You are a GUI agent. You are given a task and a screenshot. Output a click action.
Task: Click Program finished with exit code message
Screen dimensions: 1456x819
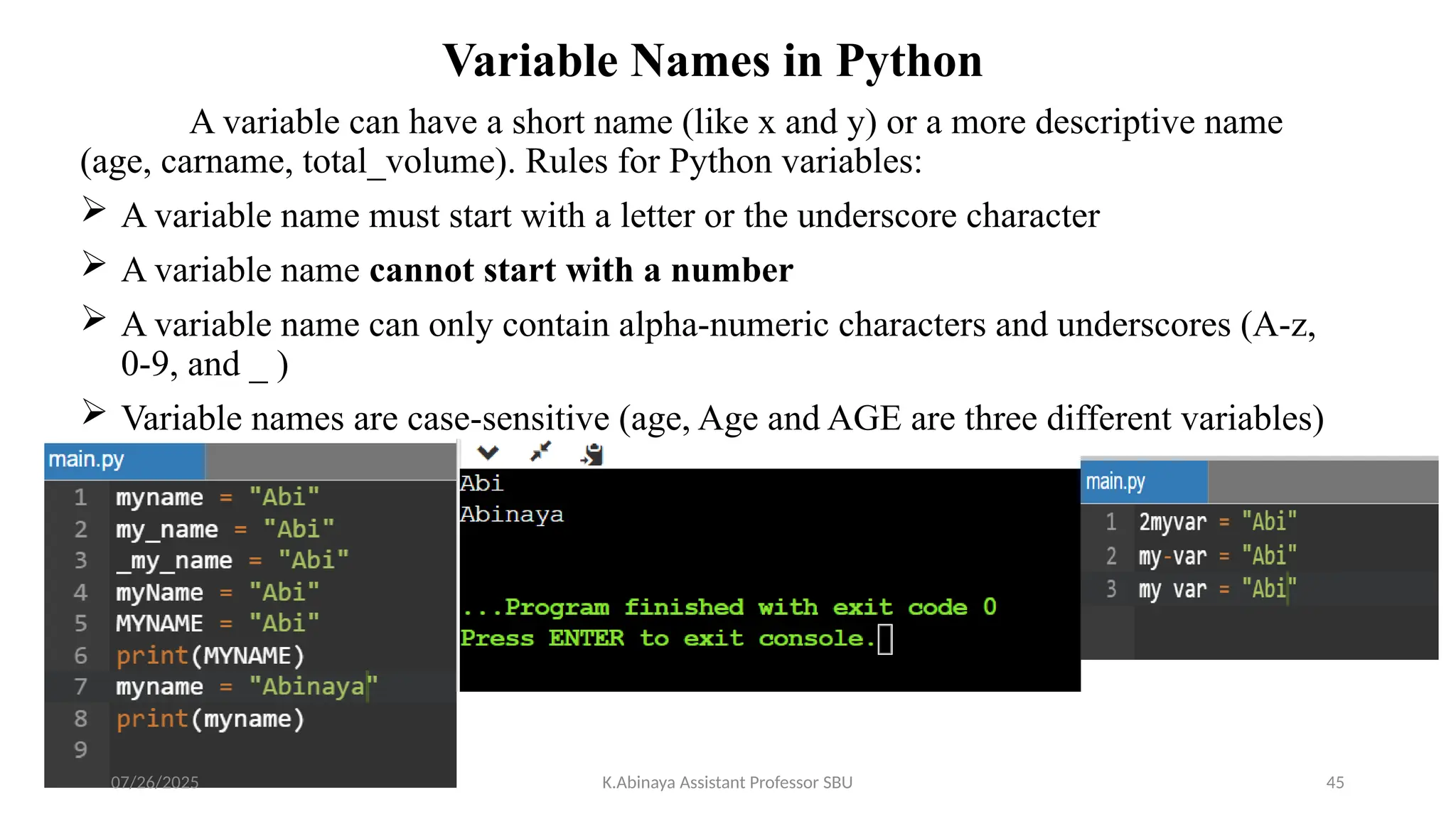click(x=729, y=607)
